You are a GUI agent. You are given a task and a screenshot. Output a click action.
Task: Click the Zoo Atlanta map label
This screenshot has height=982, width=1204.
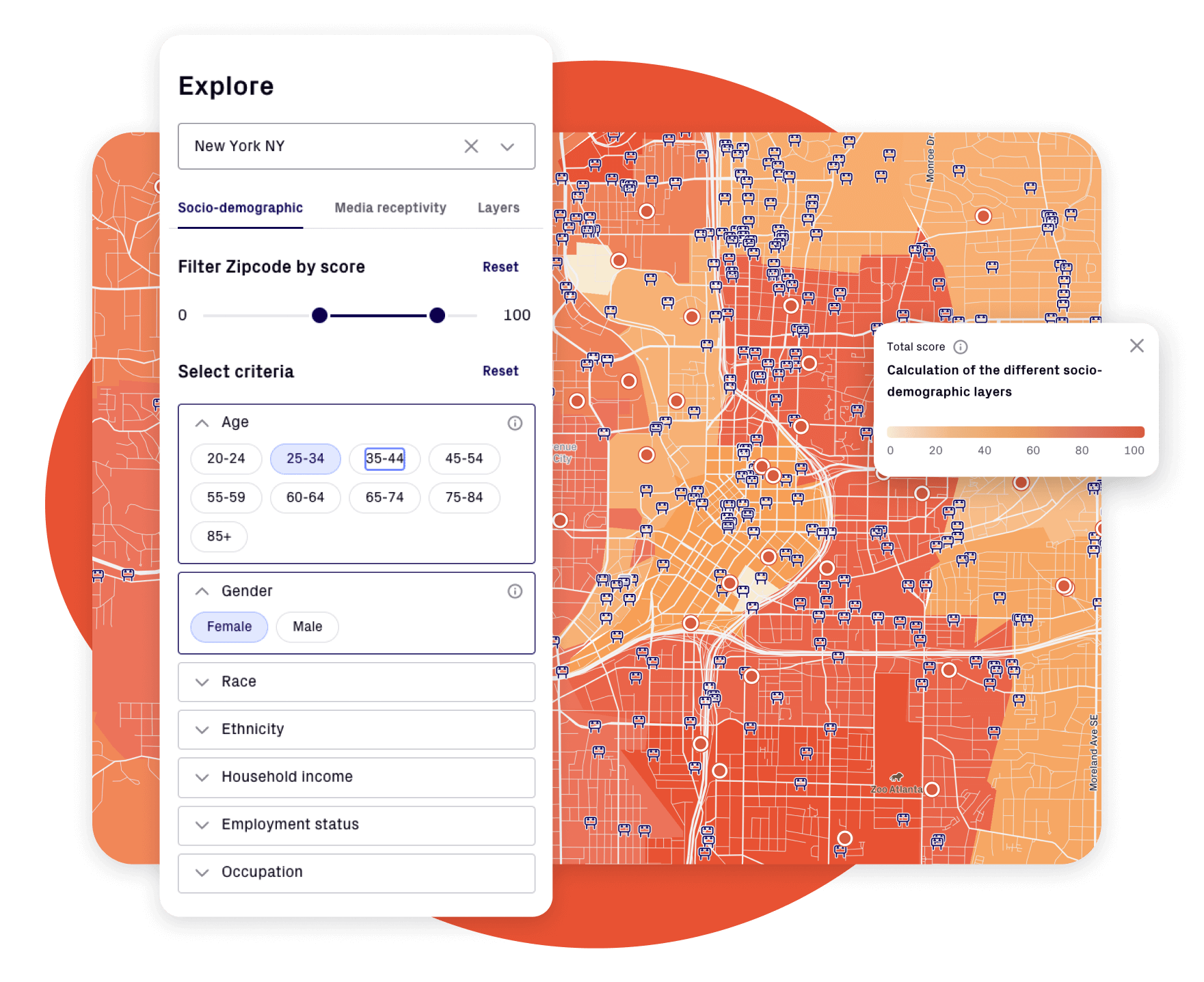[896, 790]
